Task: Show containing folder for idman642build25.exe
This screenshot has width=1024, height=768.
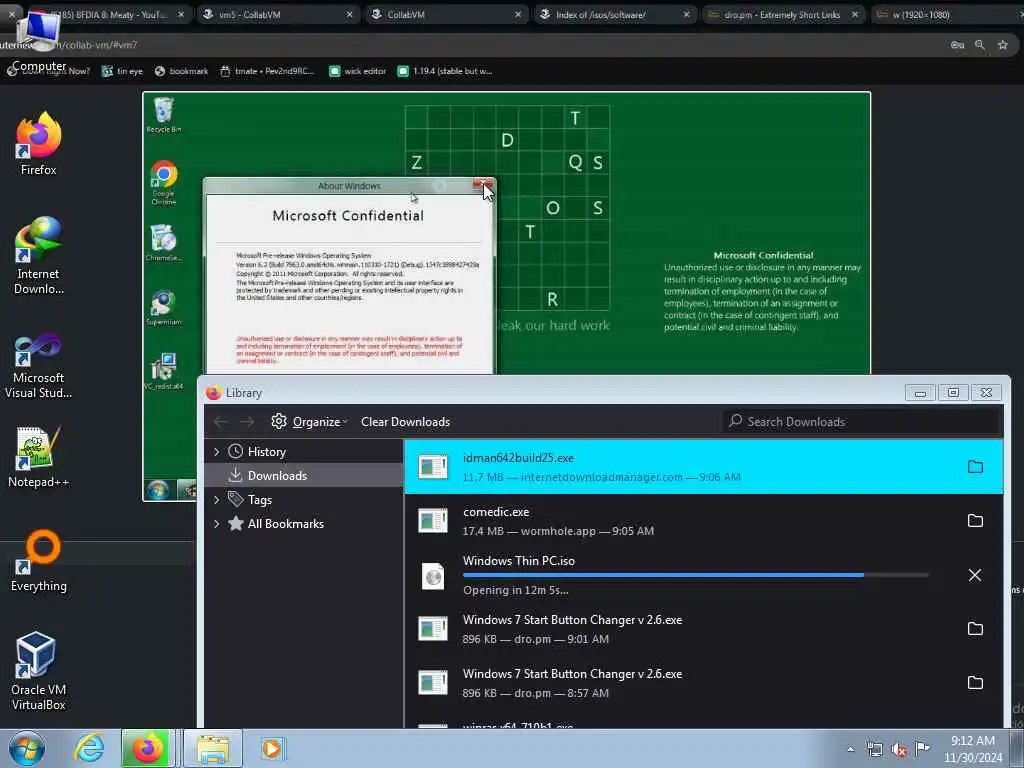Action: tap(975, 466)
